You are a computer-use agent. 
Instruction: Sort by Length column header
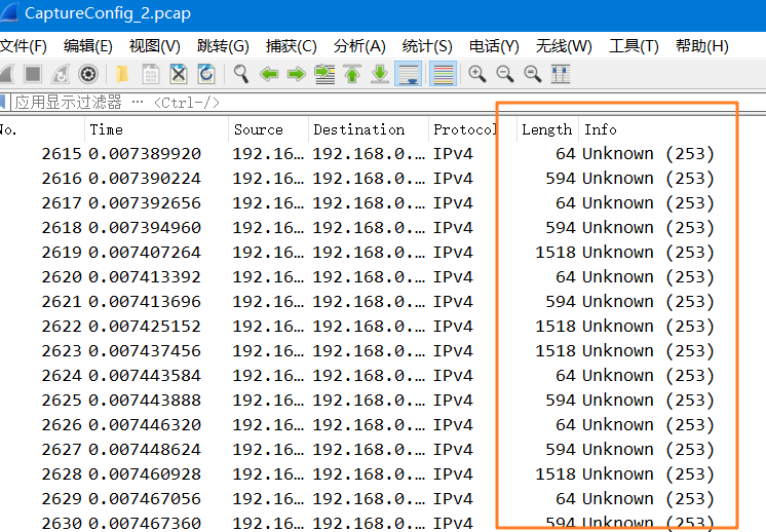tap(548, 130)
